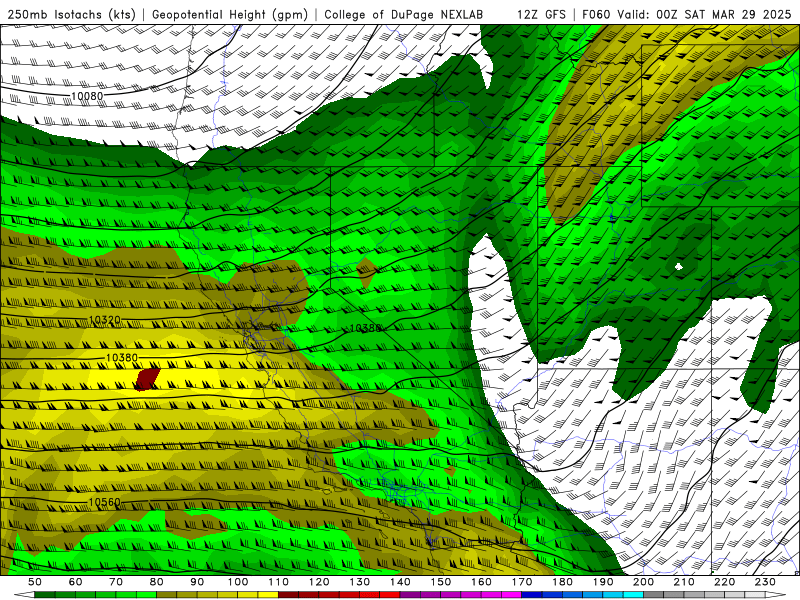Click the dark red jet maximum patch on map
Viewport: 800px width, 600px height.
coord(148,379)
